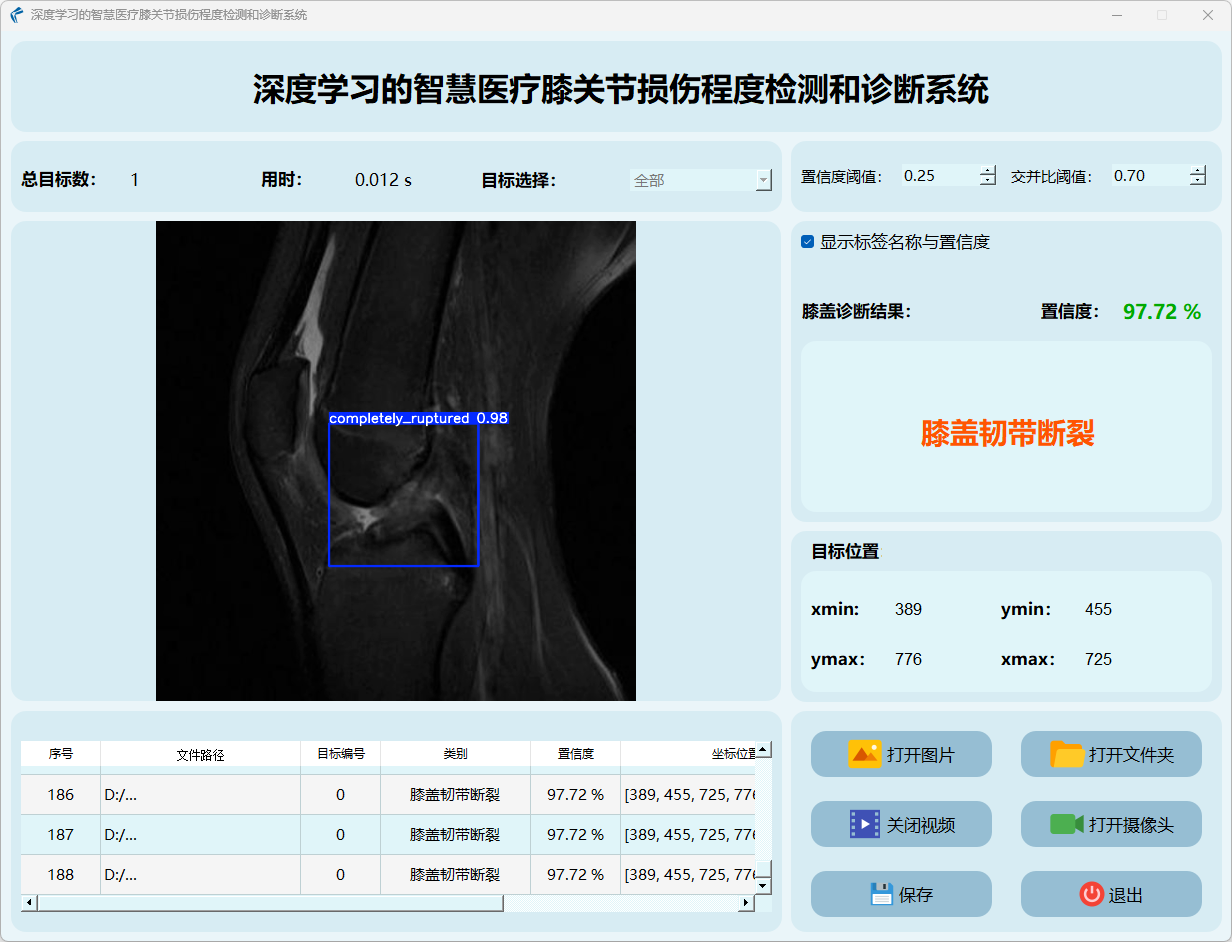The image size is (1232, 942).
Task: Click the 文件路径 column header
Action: click(x=200, y=755)
